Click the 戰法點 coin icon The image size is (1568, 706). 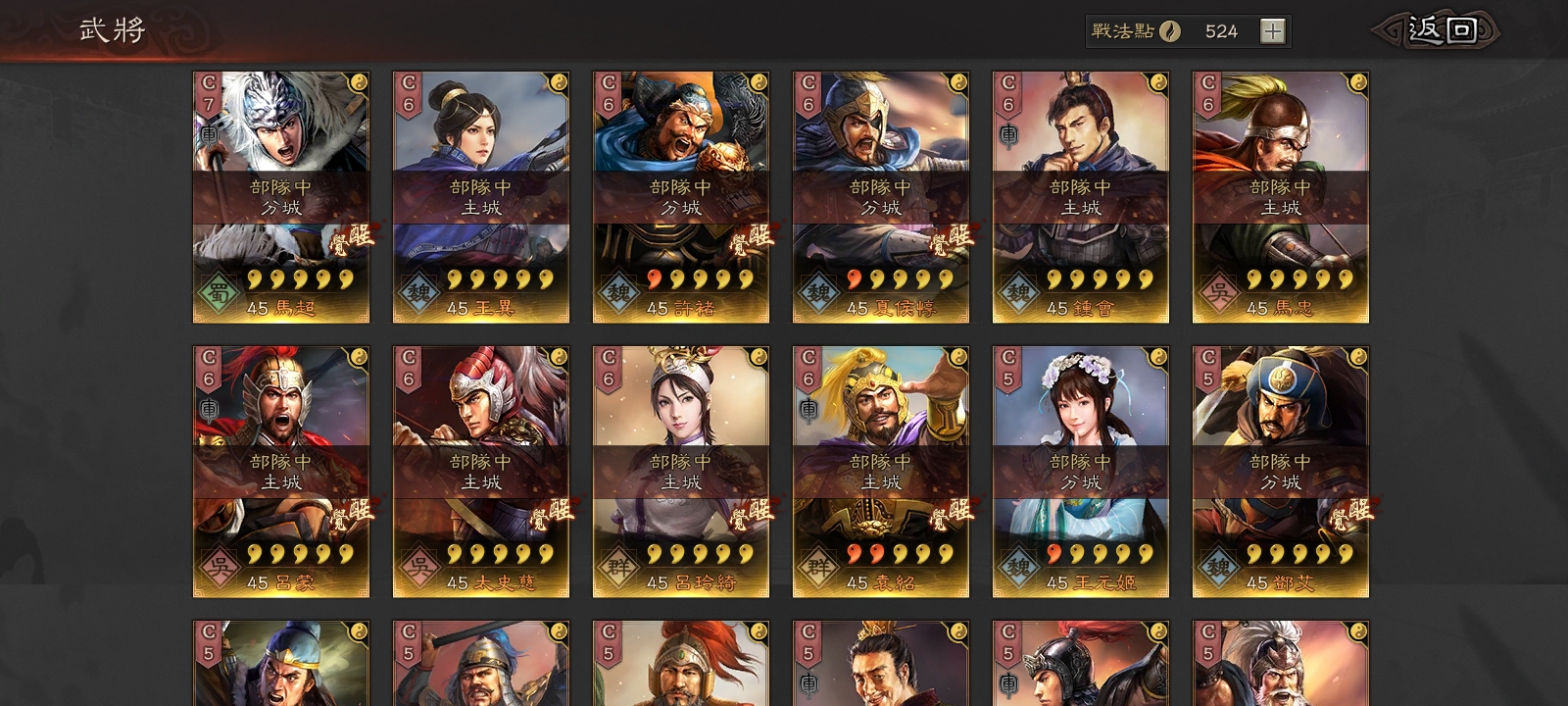[x=1170, y=31]
